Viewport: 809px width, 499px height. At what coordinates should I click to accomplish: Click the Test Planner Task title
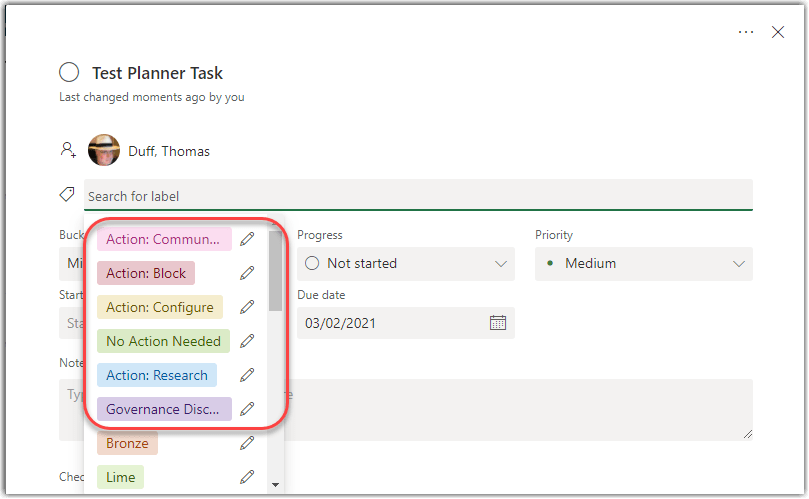(157, 73)
